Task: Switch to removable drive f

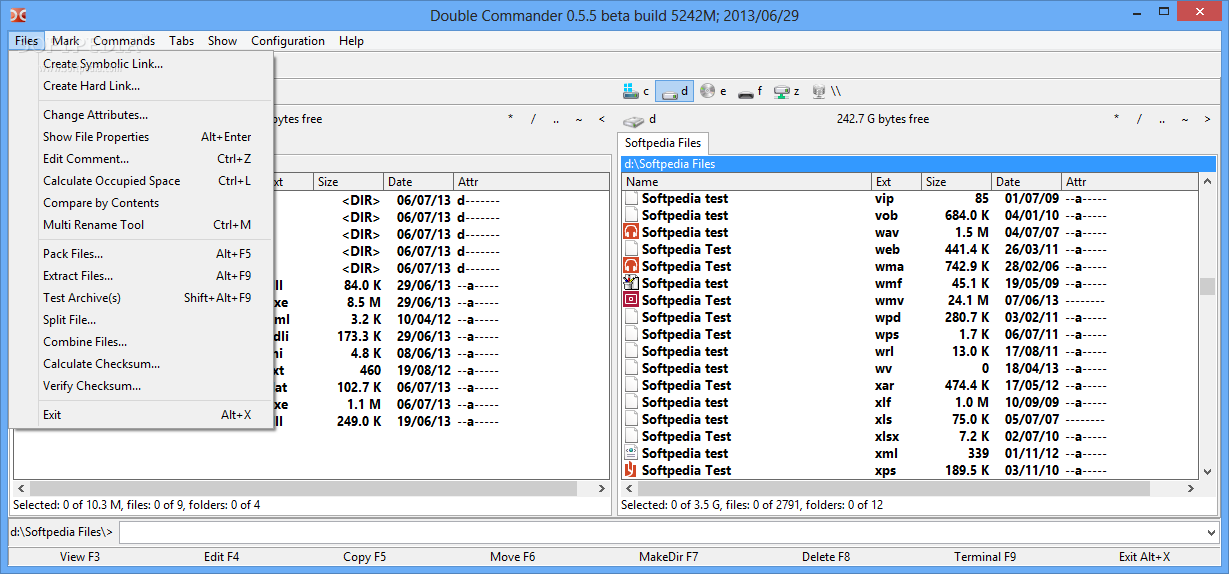Action: (x=750, y=91)
